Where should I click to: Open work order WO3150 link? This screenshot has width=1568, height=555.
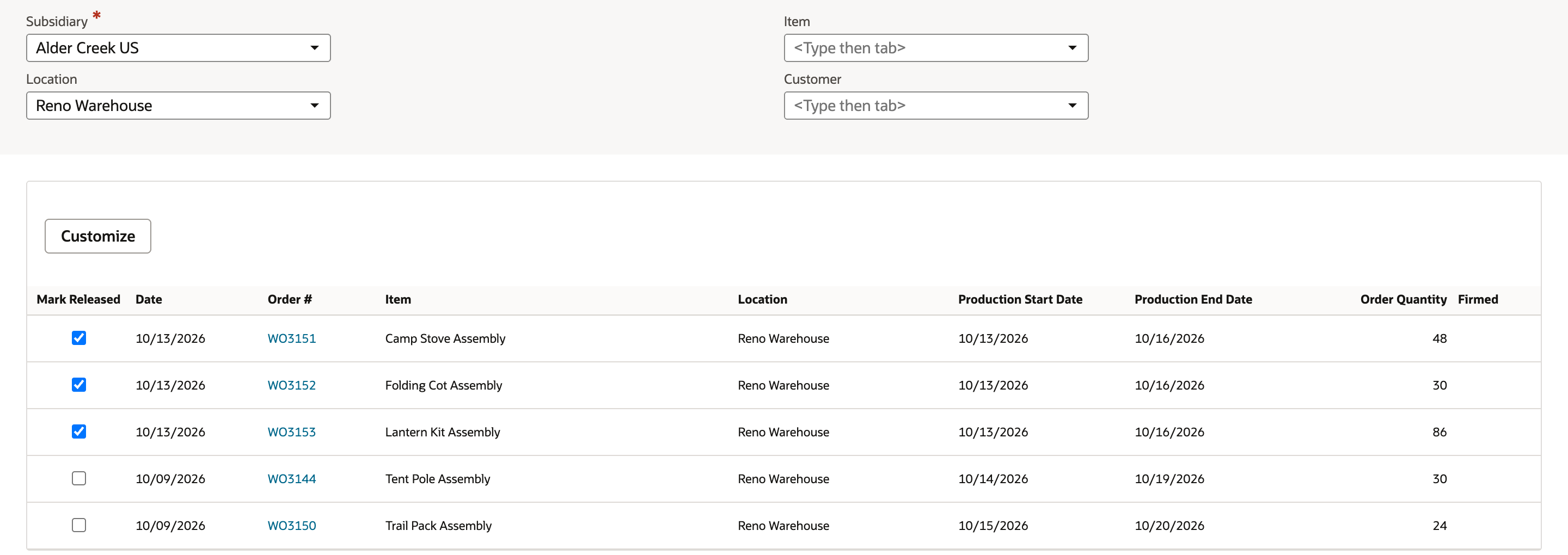pos(292,526)
